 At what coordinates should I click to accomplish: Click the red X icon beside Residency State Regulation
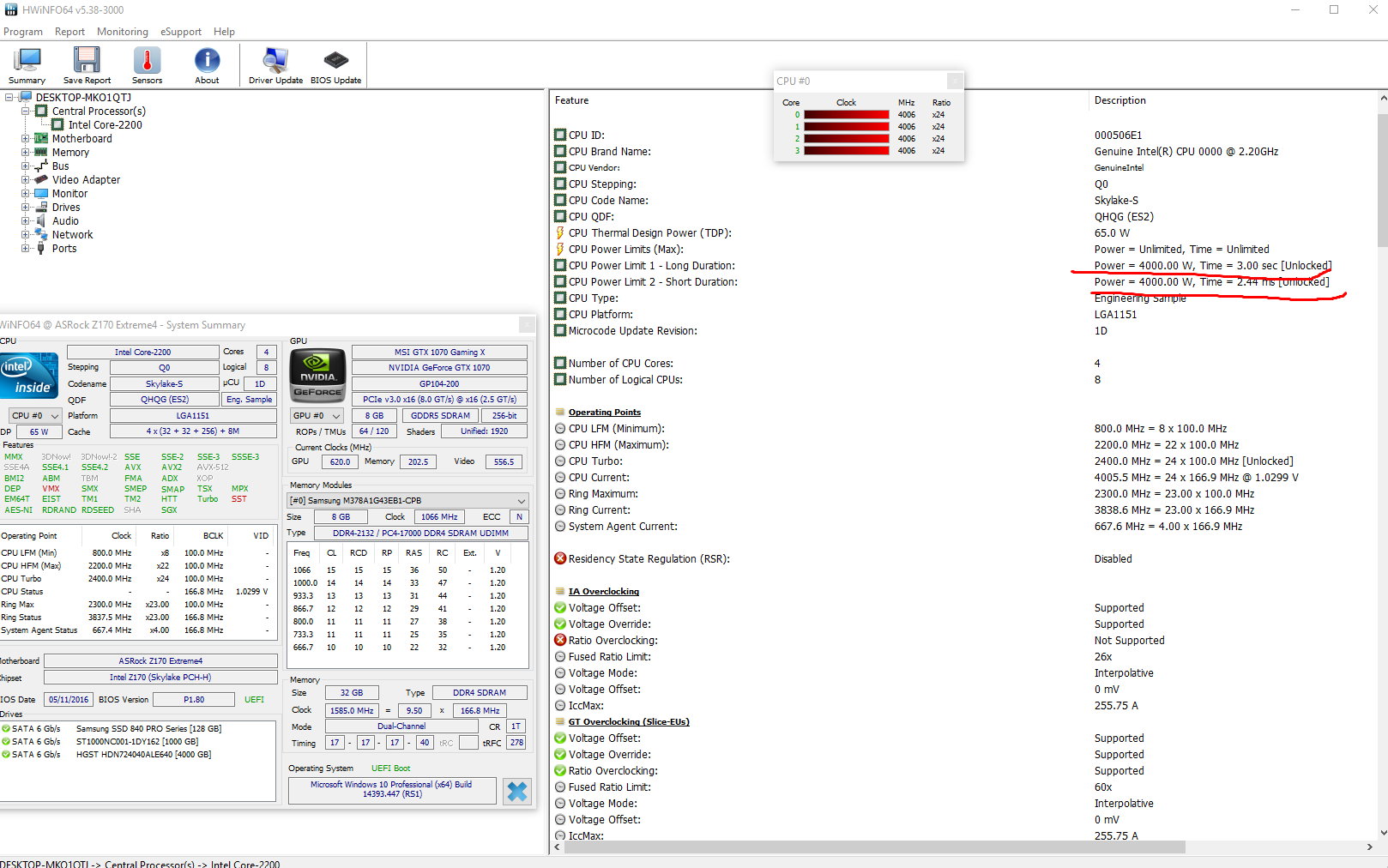click(x=560, y=558)
